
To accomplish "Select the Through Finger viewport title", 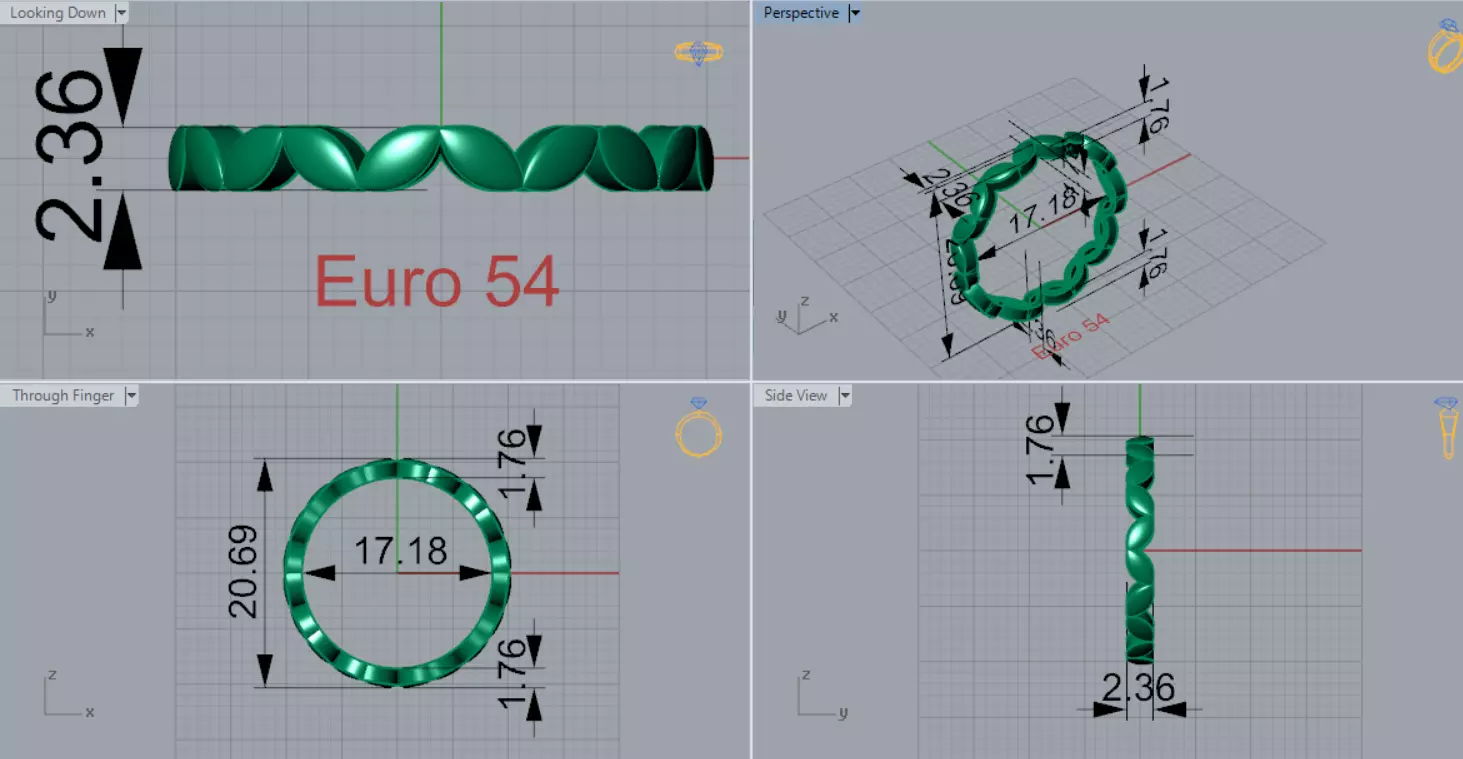I will click(63, 396).
